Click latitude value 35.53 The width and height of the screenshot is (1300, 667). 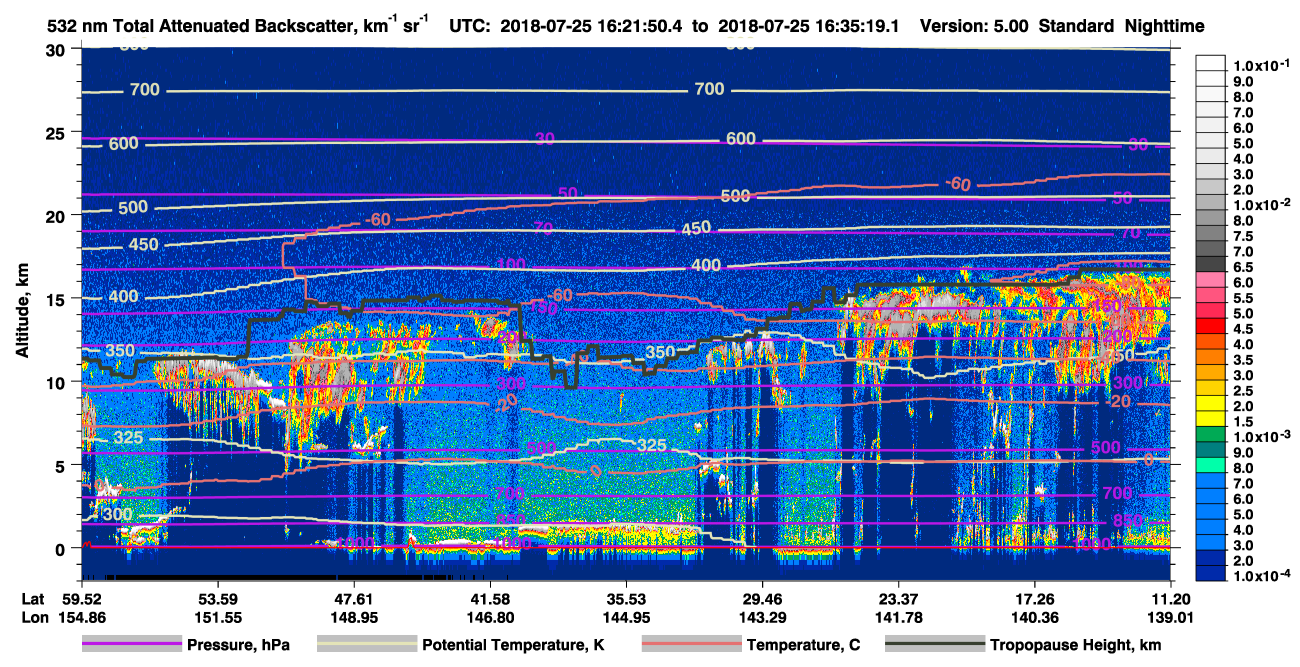(626, 598)
